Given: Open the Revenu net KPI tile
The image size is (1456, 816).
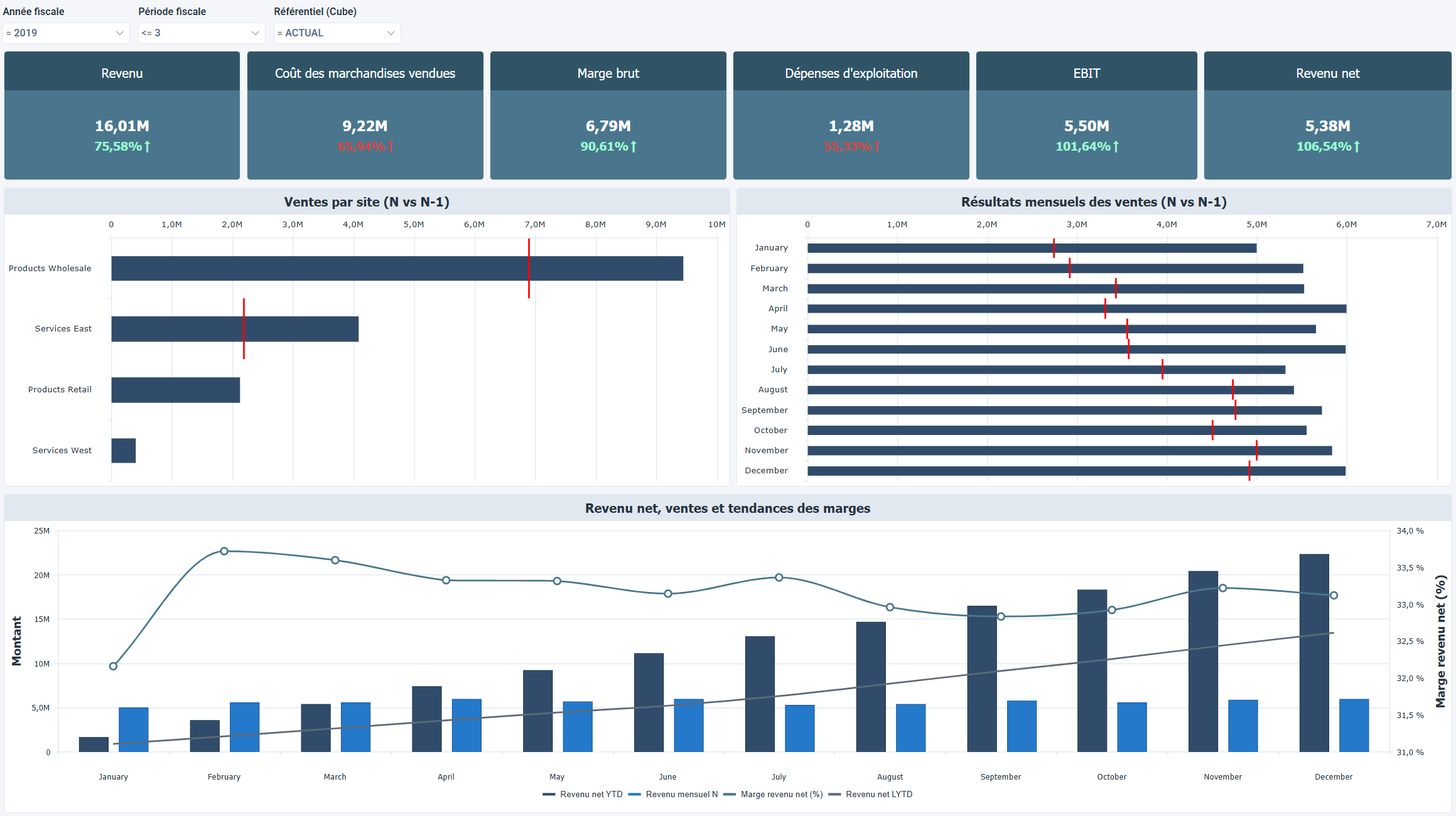Looking at the screenshot, I should pos(1327,115).
